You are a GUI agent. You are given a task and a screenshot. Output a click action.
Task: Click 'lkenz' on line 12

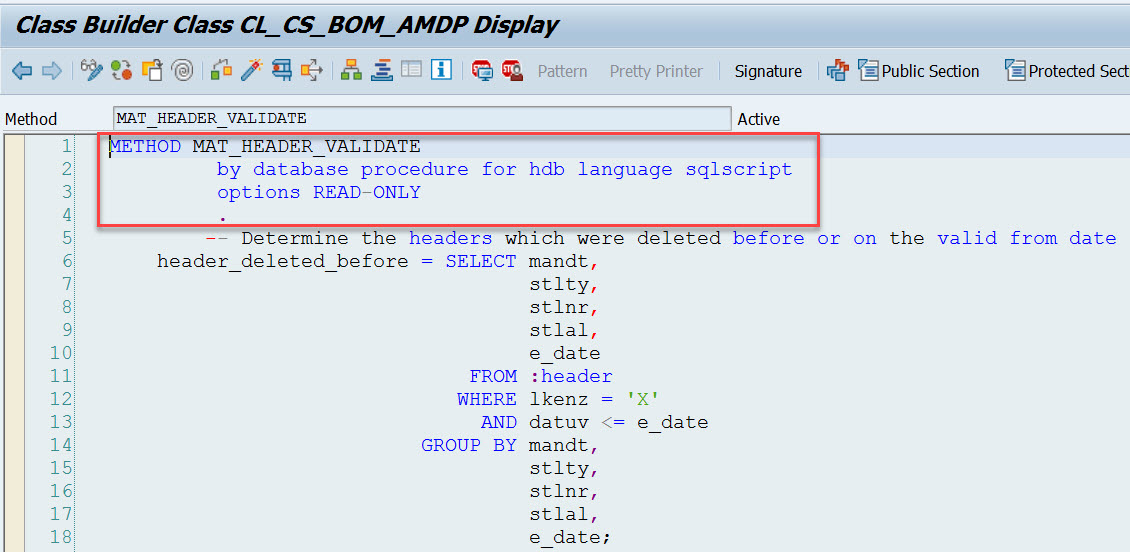559,399
